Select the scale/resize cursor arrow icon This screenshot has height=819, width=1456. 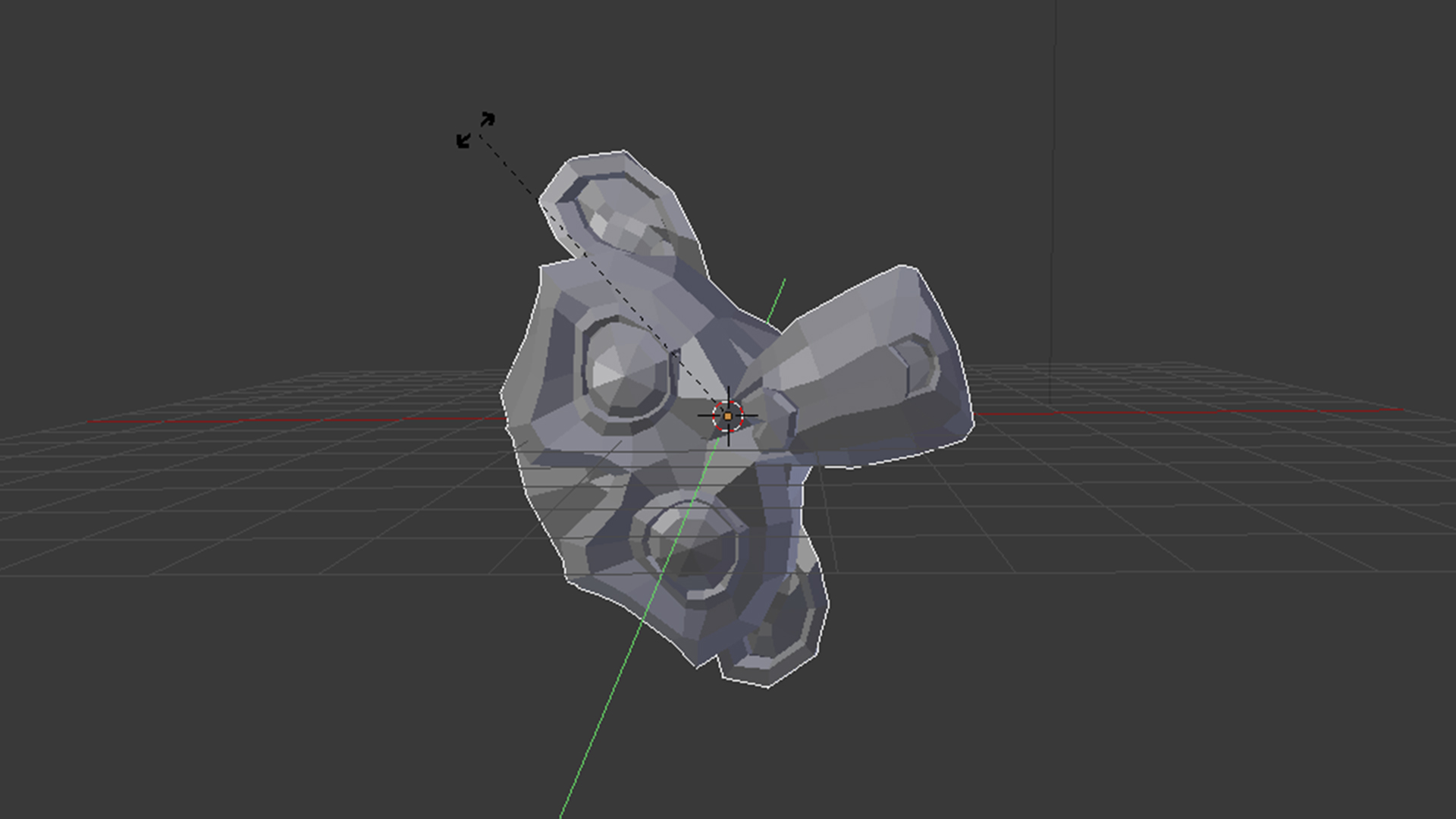[x=475, y=128]
